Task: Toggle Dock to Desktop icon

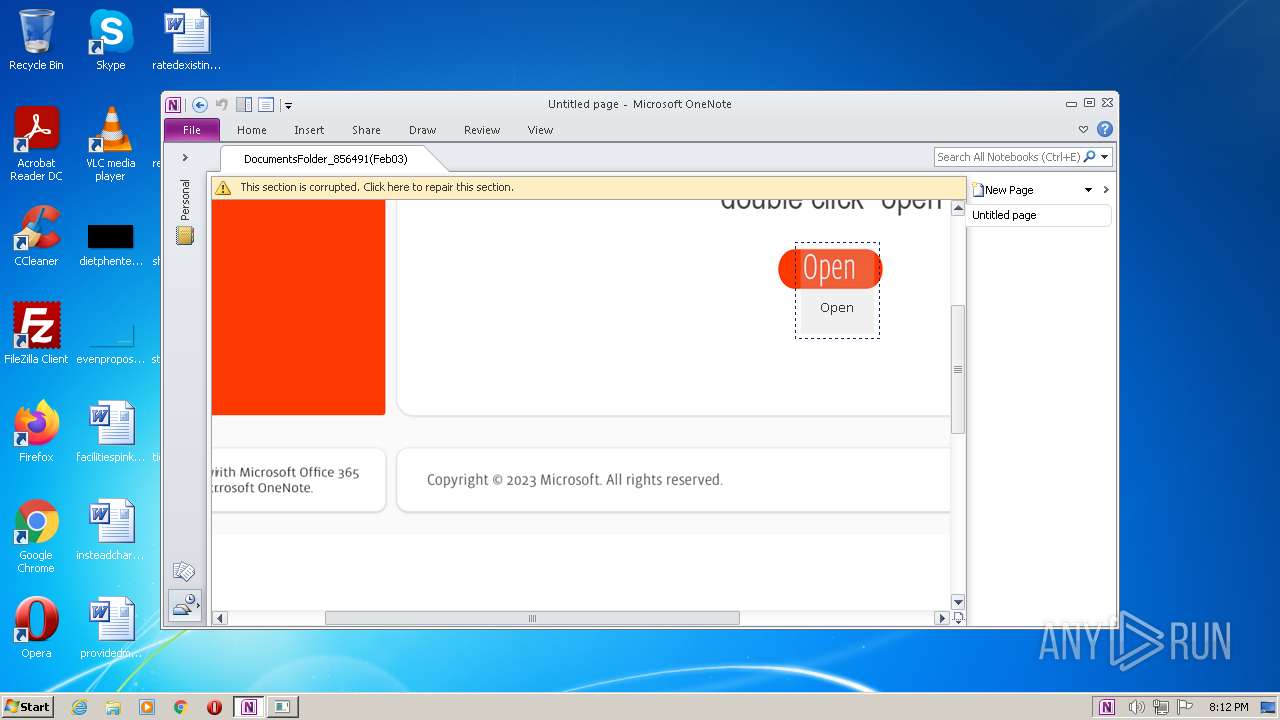Action: [244, 104]
